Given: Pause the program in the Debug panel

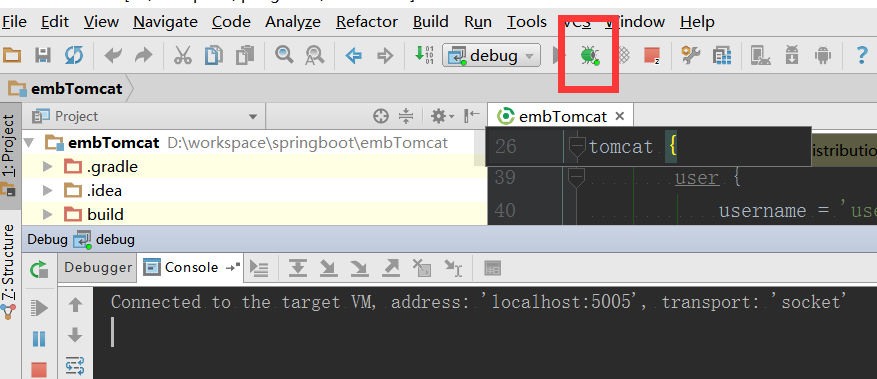Looking at the screenshot, I should 39,339.
